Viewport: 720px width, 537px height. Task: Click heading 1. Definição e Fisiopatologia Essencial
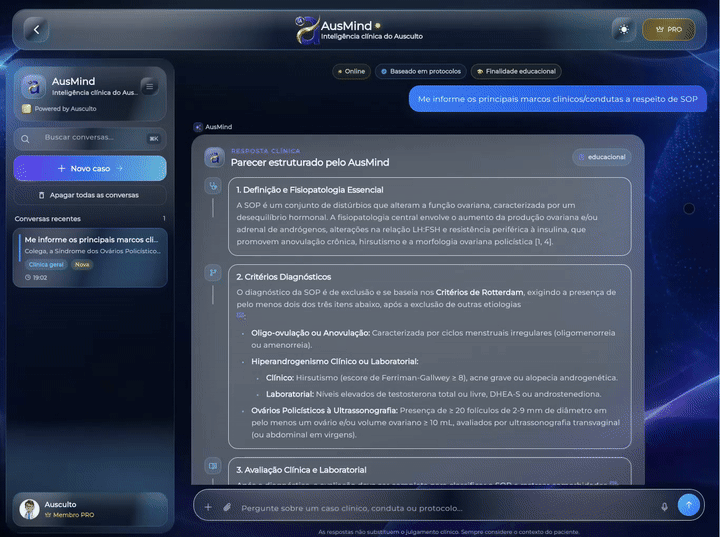coord(310,190)
